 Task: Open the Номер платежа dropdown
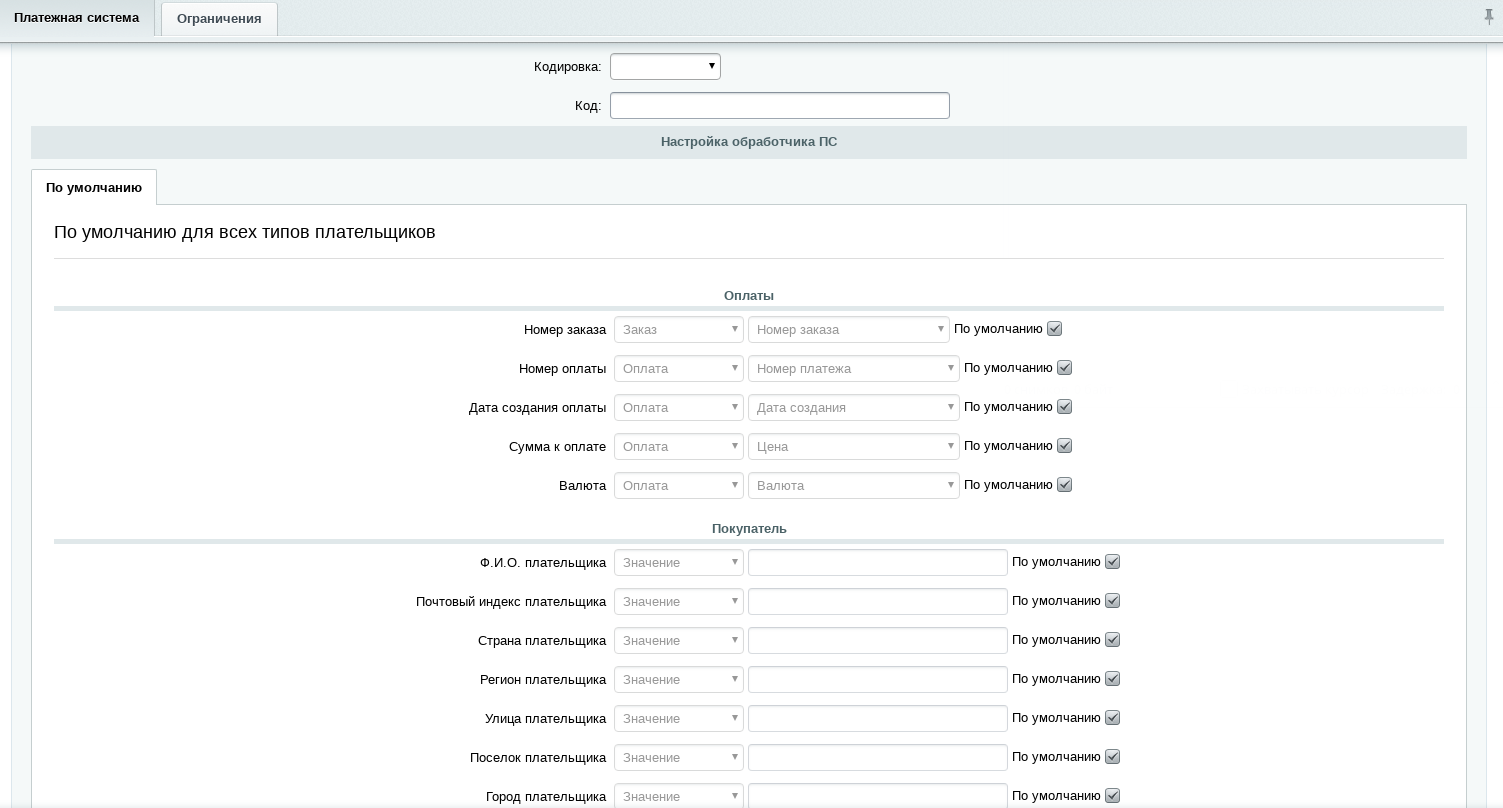click(854, 368)
